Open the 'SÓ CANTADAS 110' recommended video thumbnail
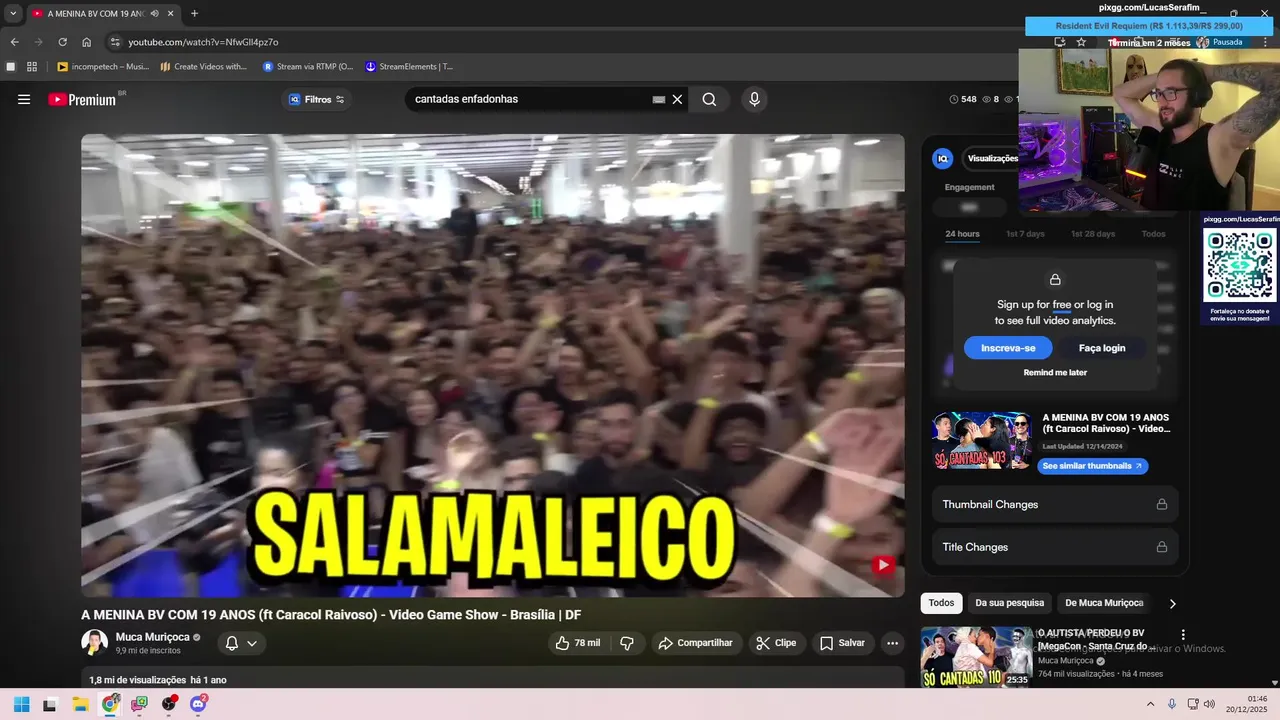 [977, 657]
